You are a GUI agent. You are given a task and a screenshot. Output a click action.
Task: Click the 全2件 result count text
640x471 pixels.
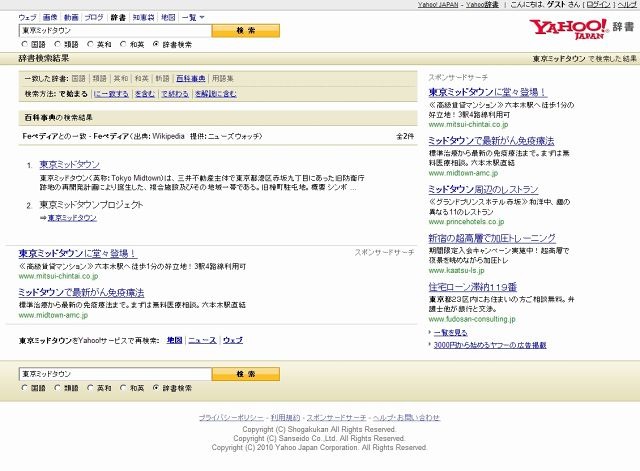pos(405,136)
